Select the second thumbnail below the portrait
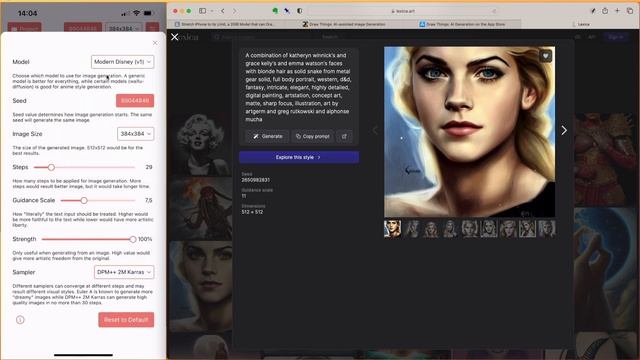 412,229
